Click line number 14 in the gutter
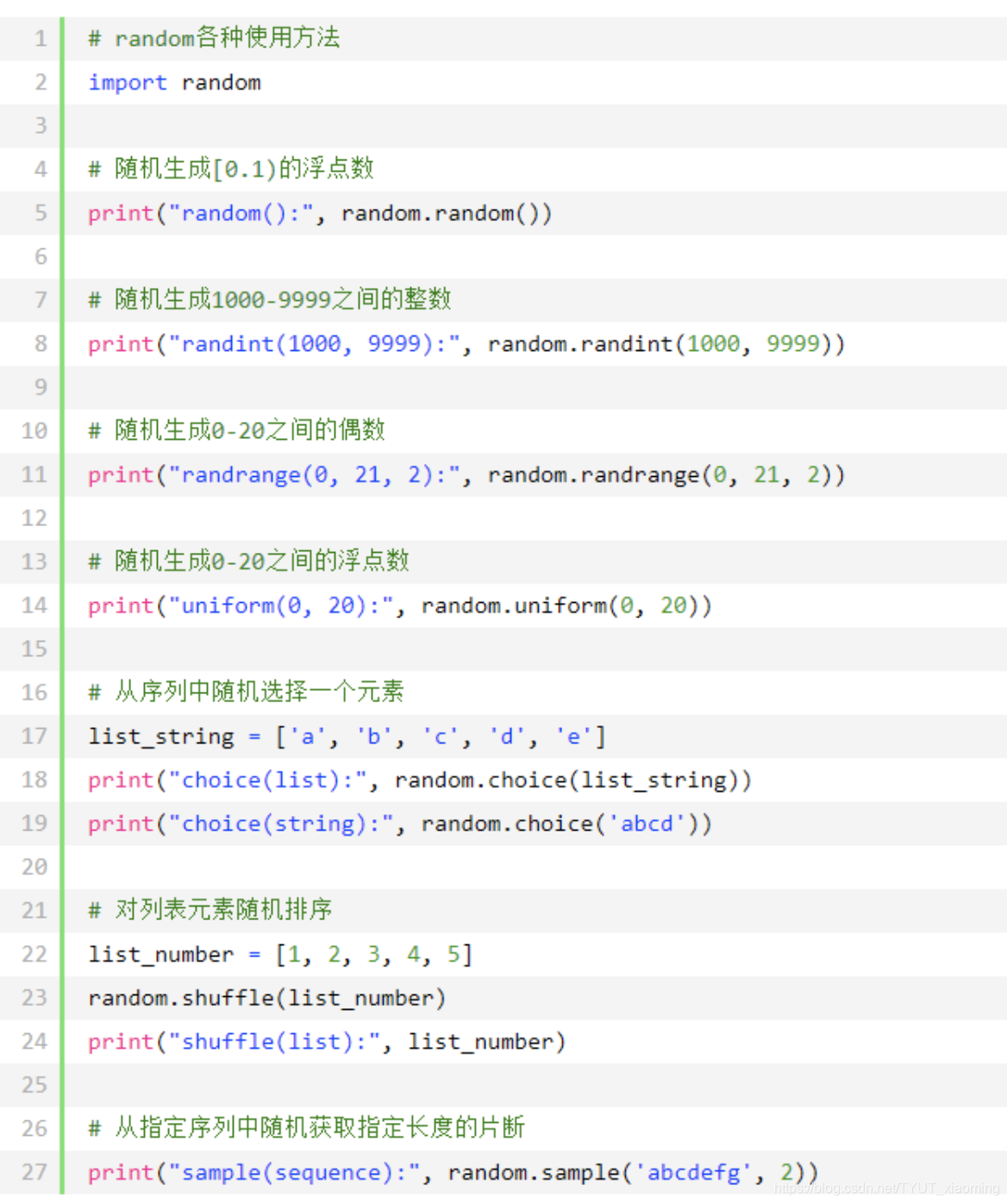This screenshot has height=1204, width=1007. click(34, 605)
